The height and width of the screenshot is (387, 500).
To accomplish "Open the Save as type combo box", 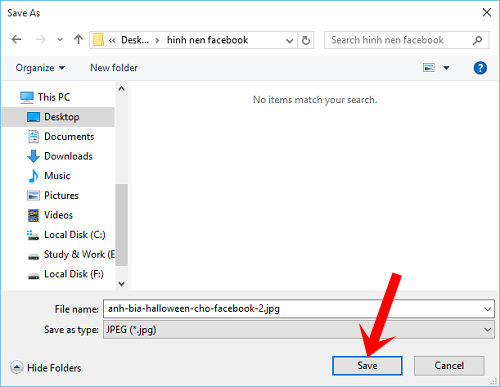I will coord(299,330).
